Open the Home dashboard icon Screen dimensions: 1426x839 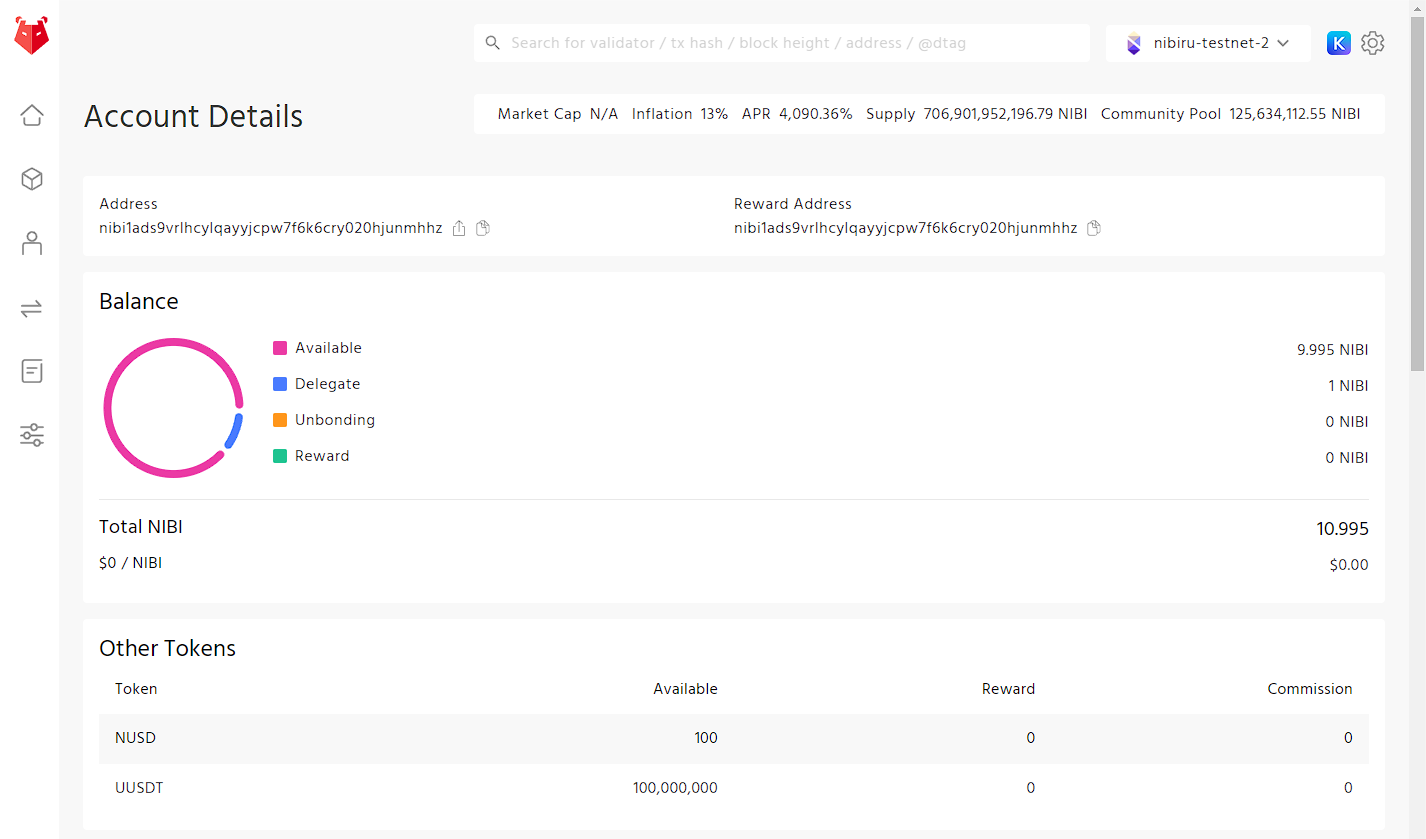(31, 115)
